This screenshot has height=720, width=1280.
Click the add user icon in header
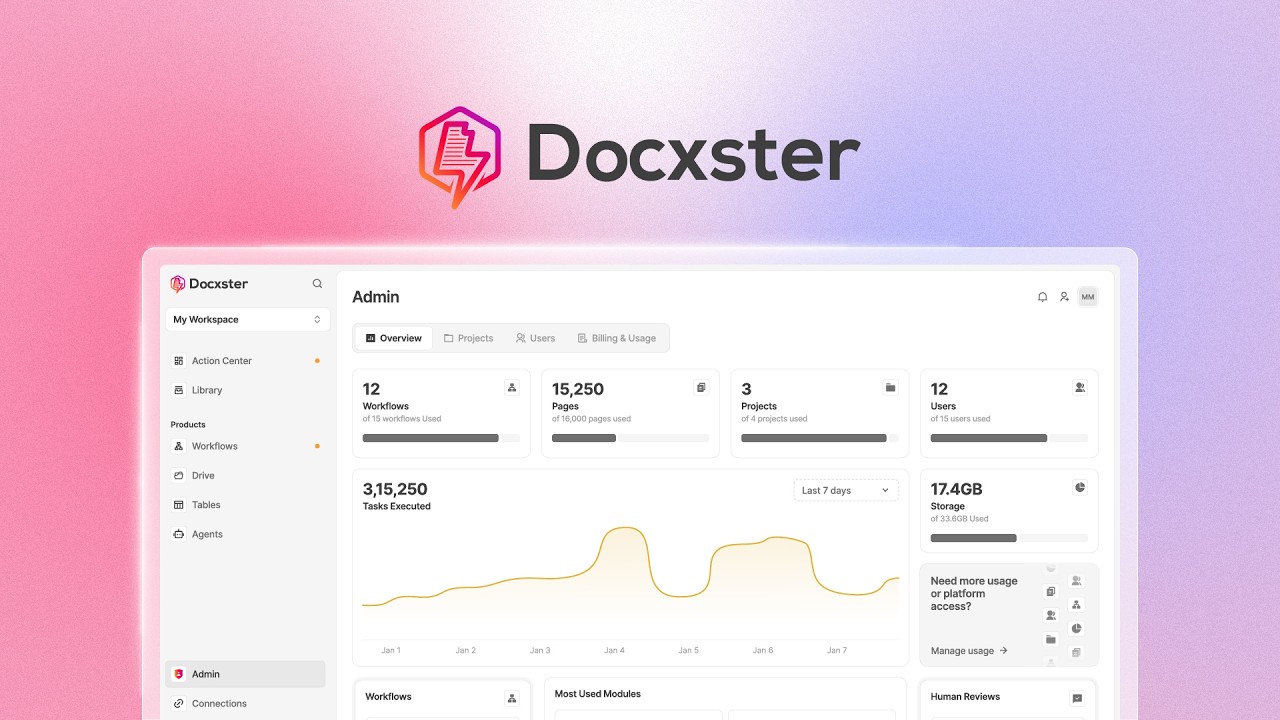1064,297
